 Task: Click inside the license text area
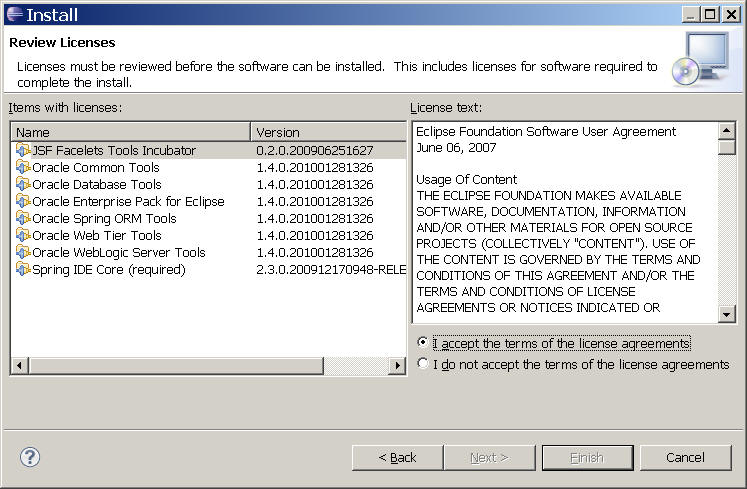click(x=565, y=222)
